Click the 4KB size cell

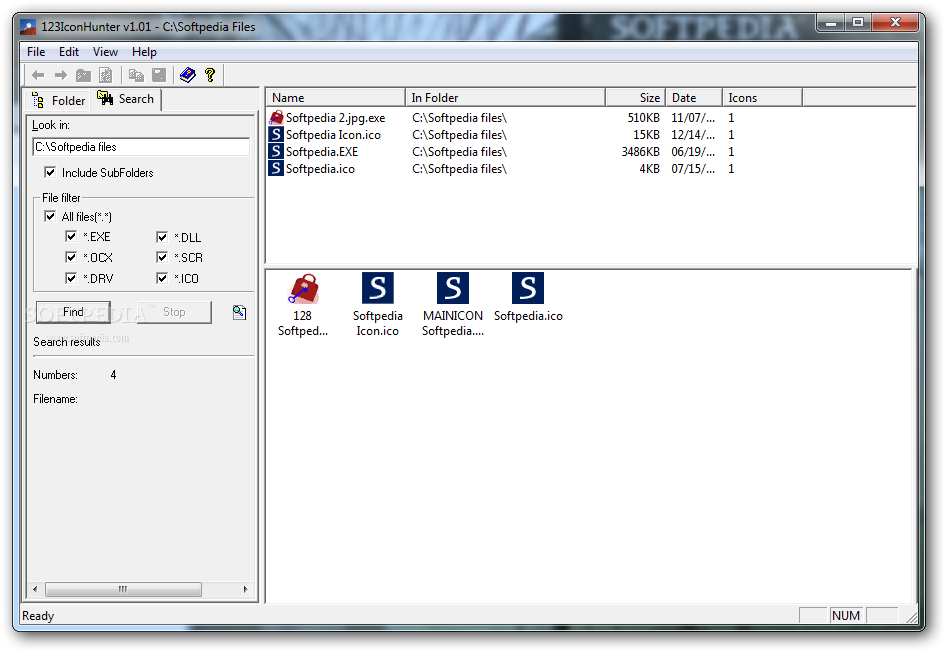tap(649, 168)
